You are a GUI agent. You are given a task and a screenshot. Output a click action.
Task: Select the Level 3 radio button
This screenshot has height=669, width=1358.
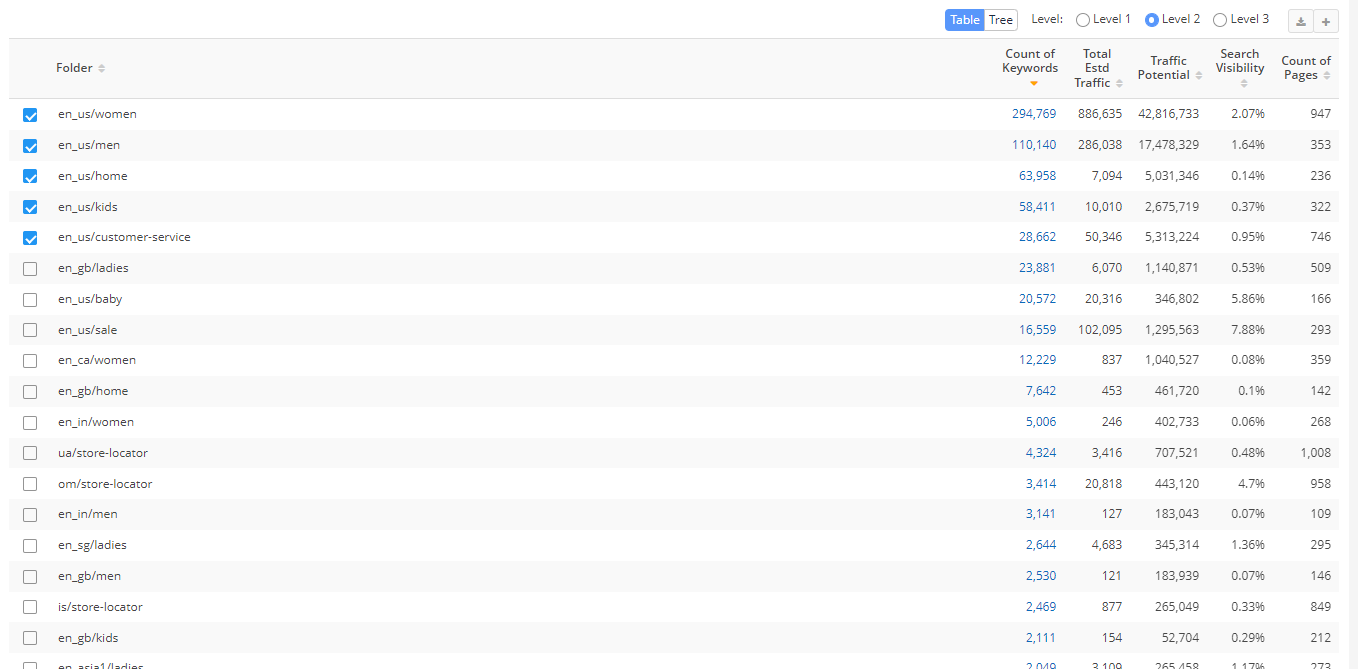1220,20
